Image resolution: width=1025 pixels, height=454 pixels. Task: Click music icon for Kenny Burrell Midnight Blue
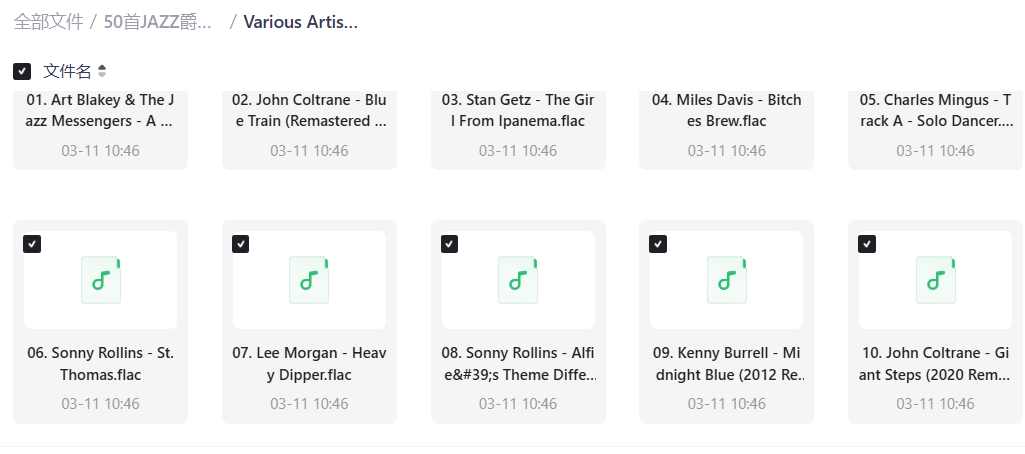coord(726,280)
